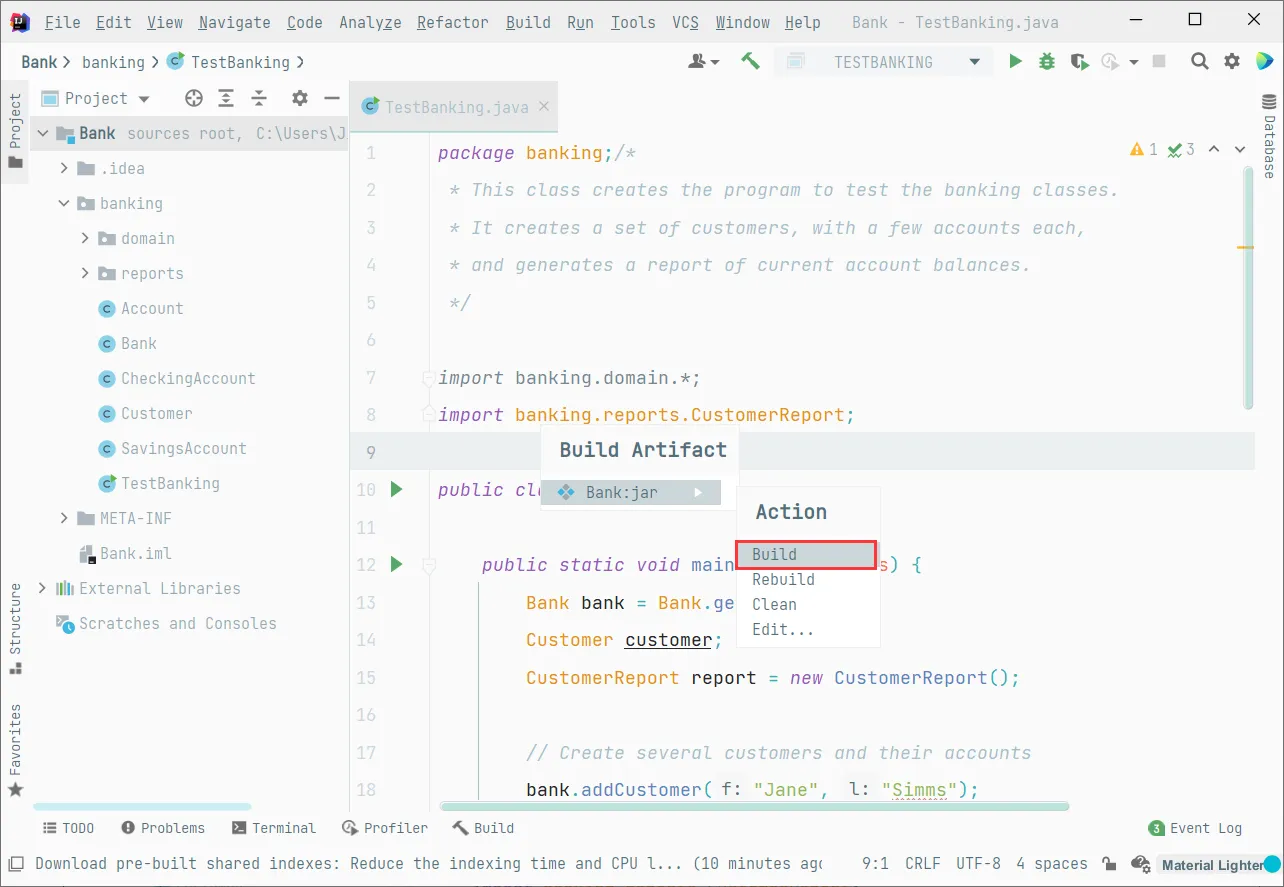Viewport: 1284px width, 887px height.
Task: Run with Coverage shield icon
Action: click(1078, 61)
